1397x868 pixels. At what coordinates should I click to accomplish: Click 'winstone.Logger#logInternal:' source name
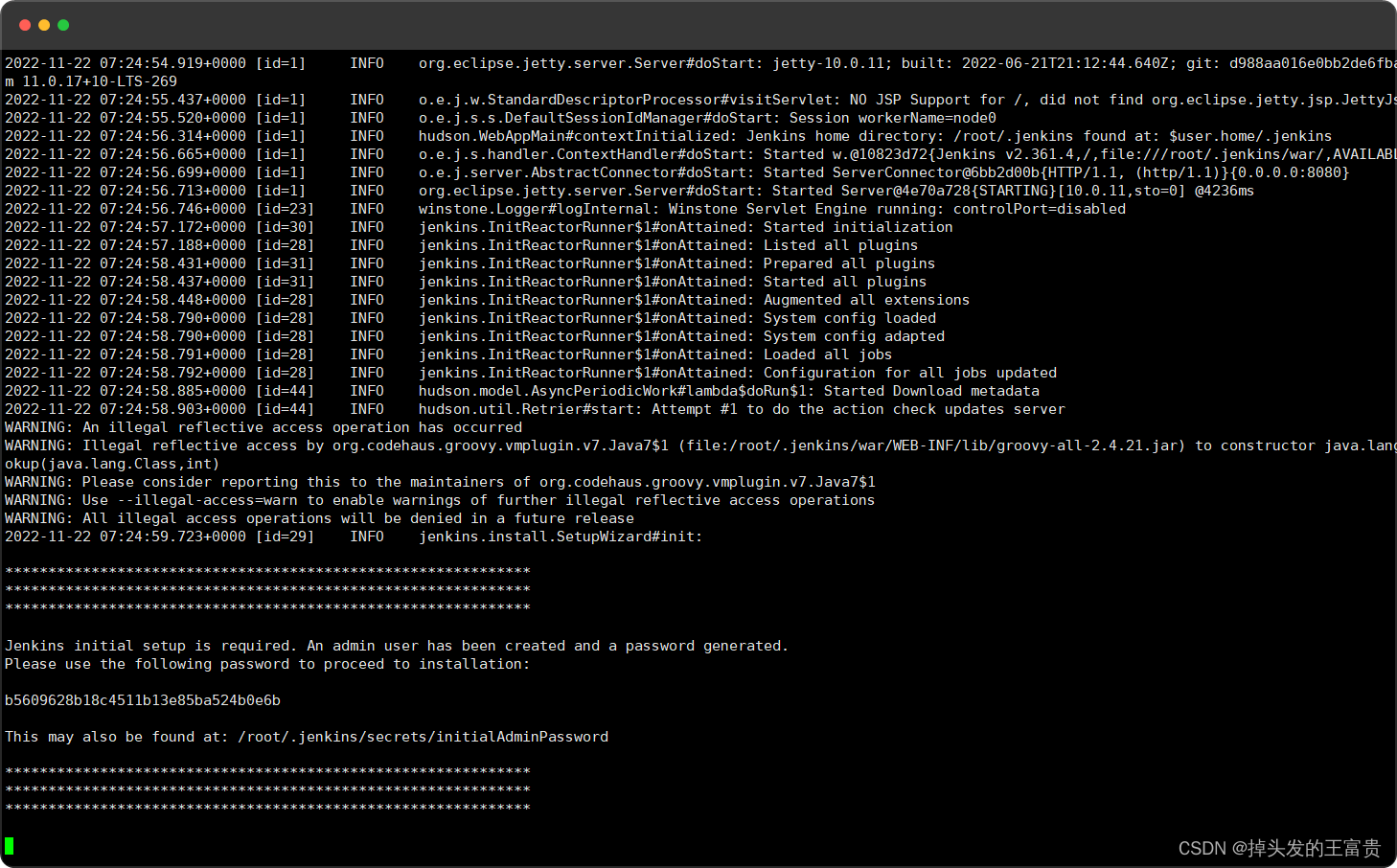pos(539,209)
